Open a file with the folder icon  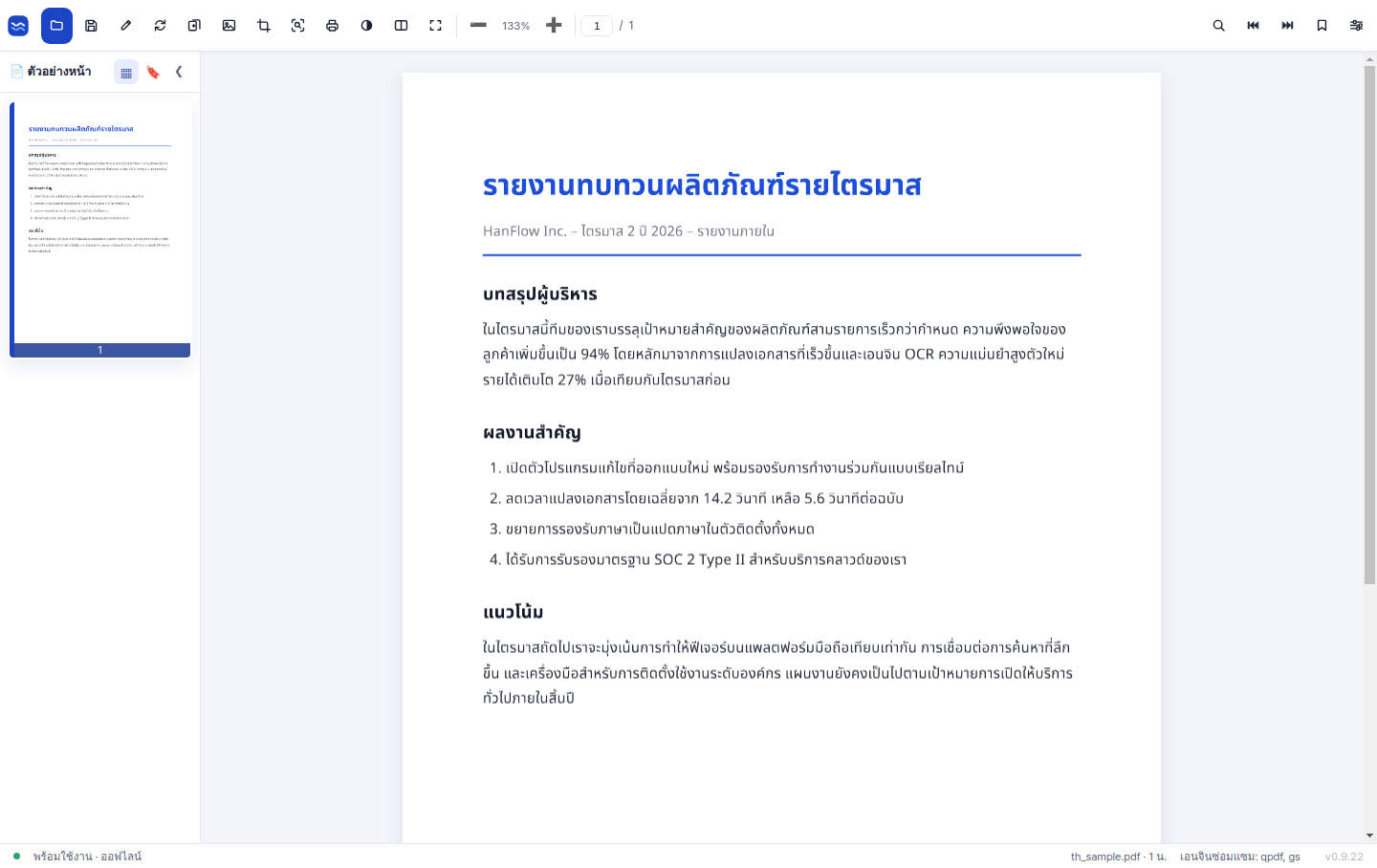[56, 26]
